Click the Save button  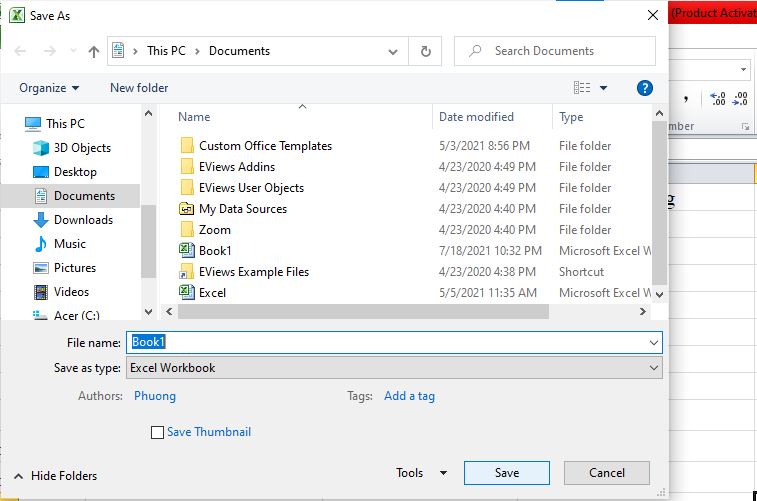(x=507, y=473)
